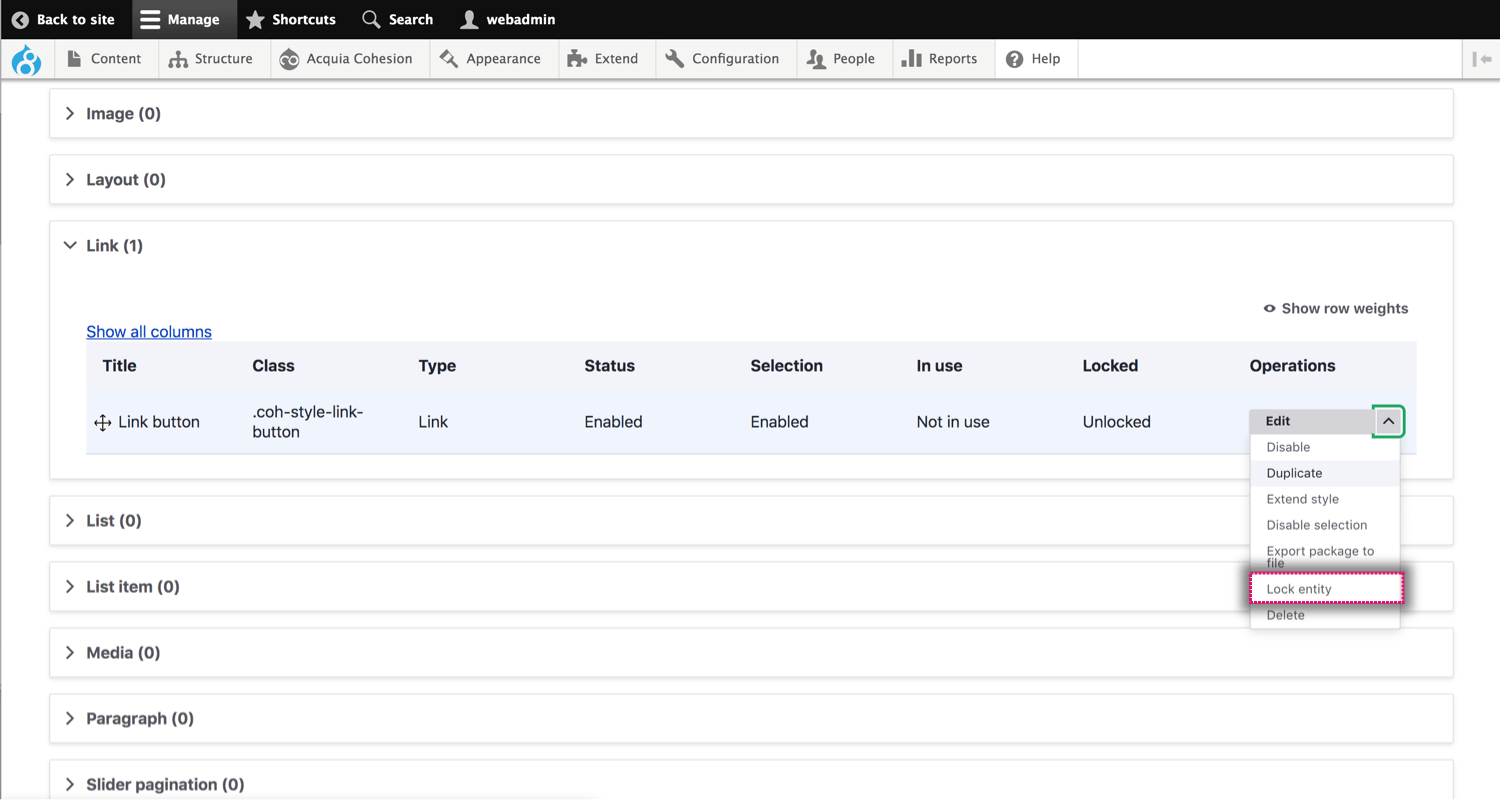Open the Extend modules page
Viewport: 1500px width, 800px height.
tap(603, 59)
